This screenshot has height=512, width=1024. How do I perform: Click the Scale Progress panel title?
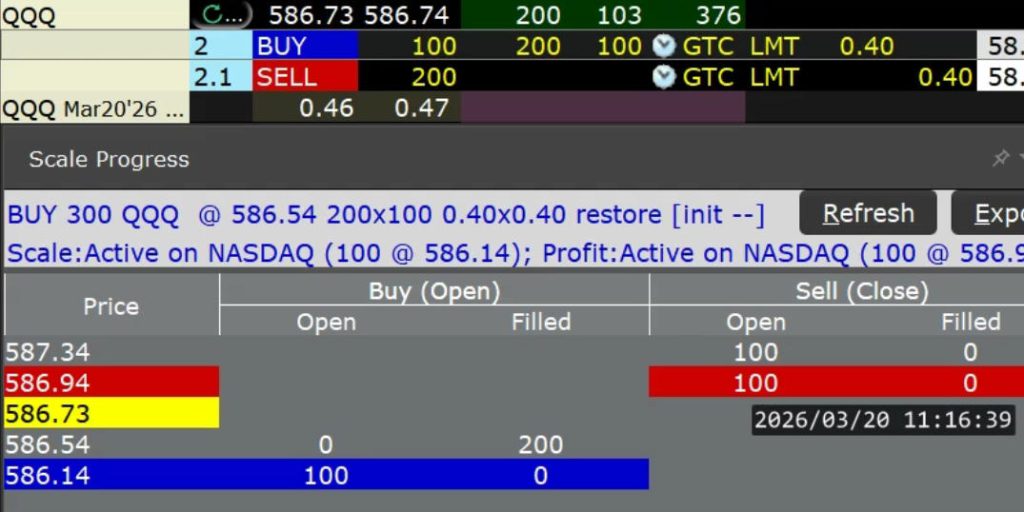tap(108, 159)
